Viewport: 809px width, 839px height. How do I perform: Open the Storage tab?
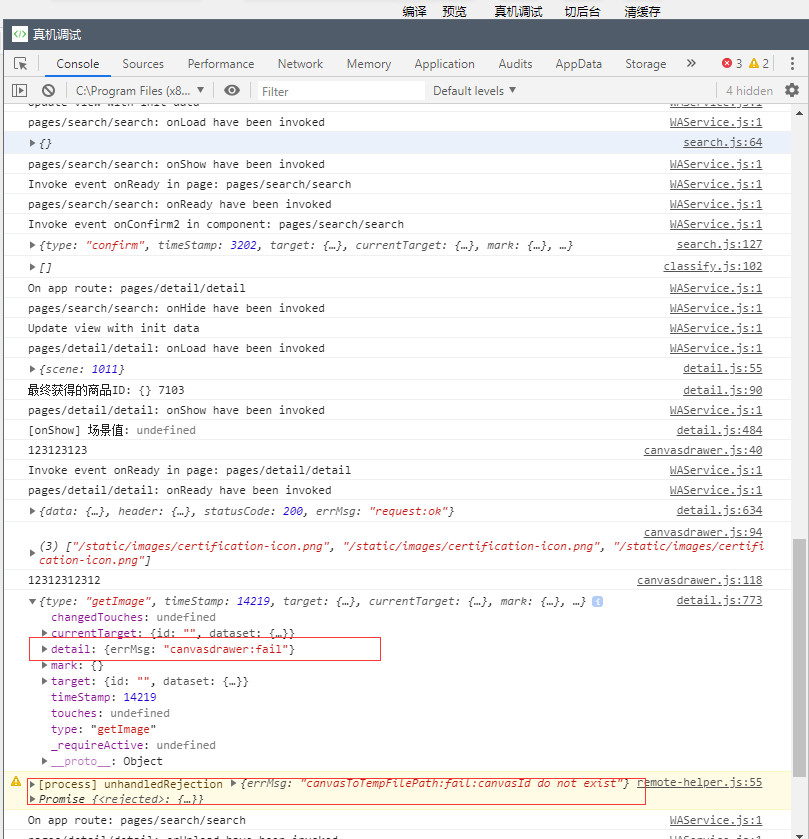pos(646,64)
